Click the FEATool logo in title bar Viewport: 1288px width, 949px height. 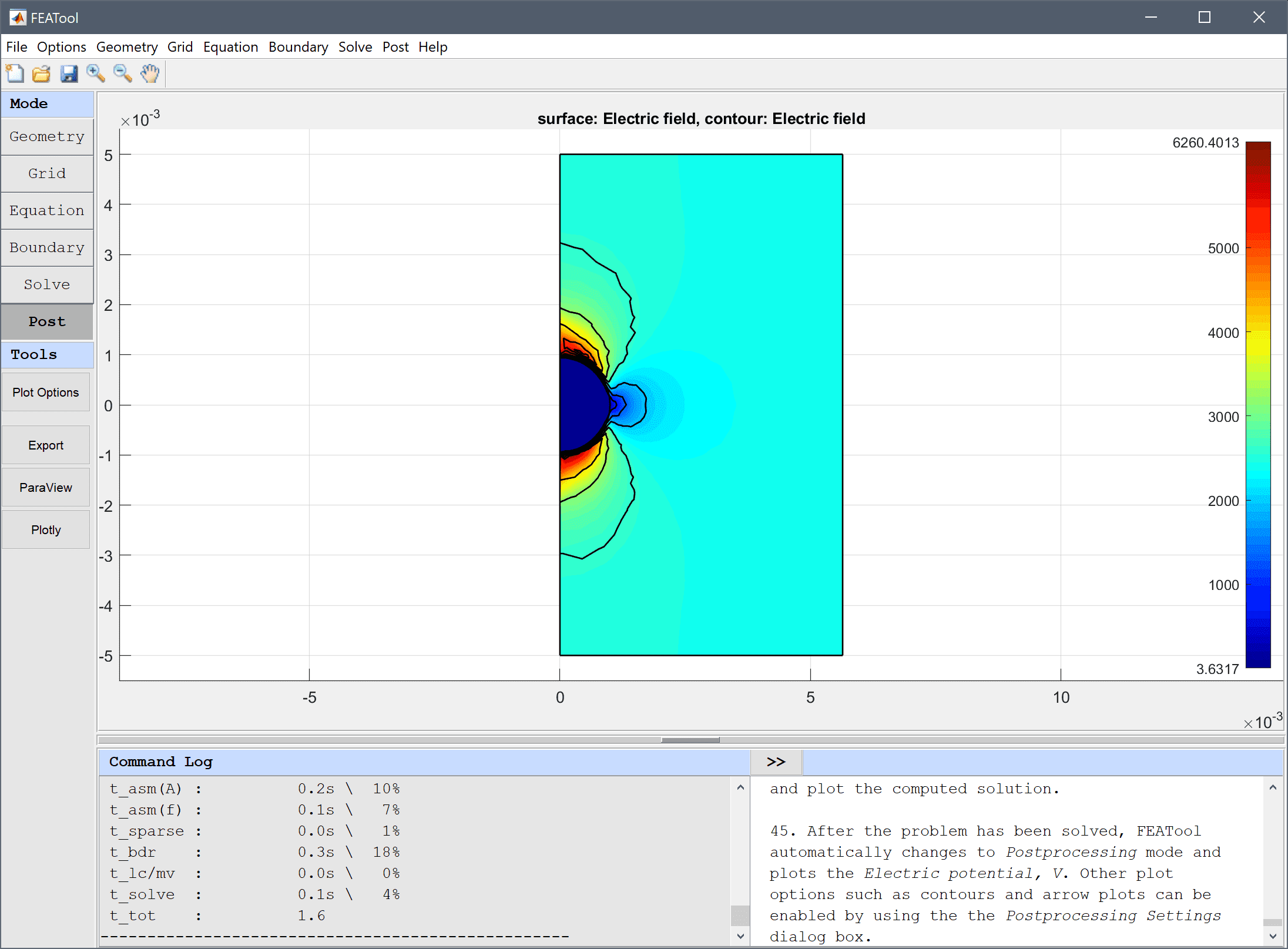tap(18, 18)
